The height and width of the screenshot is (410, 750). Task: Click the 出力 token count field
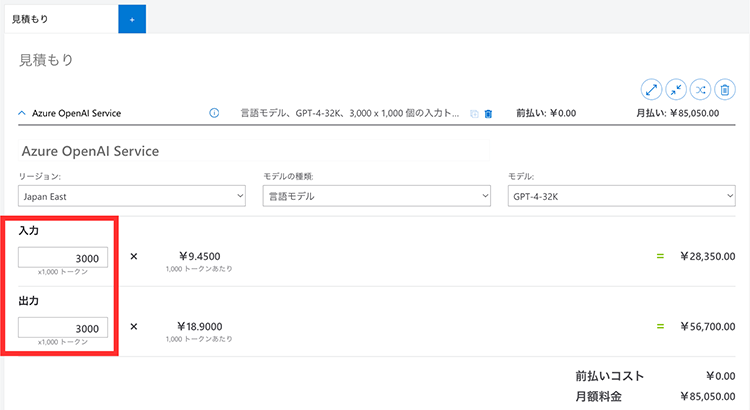tap(63, 328)
